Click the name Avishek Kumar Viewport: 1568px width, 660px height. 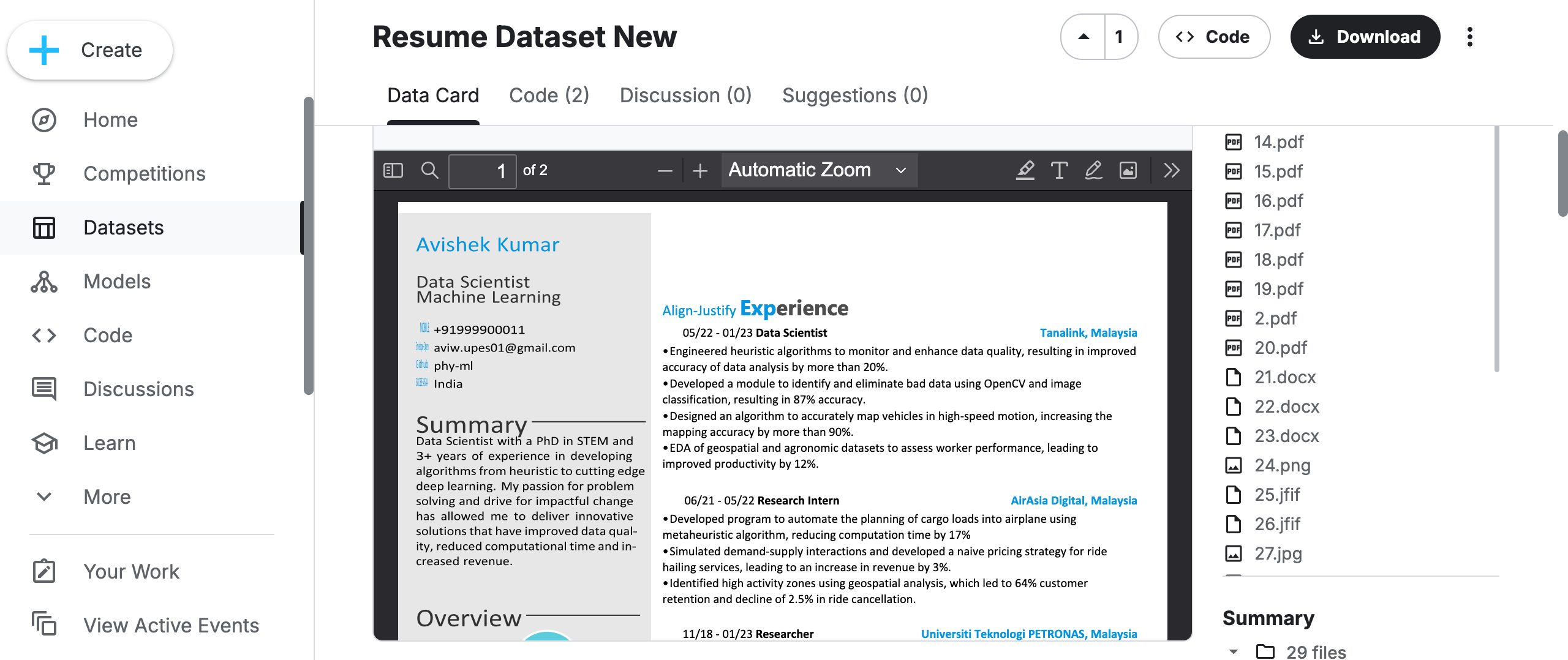[488, 244]
